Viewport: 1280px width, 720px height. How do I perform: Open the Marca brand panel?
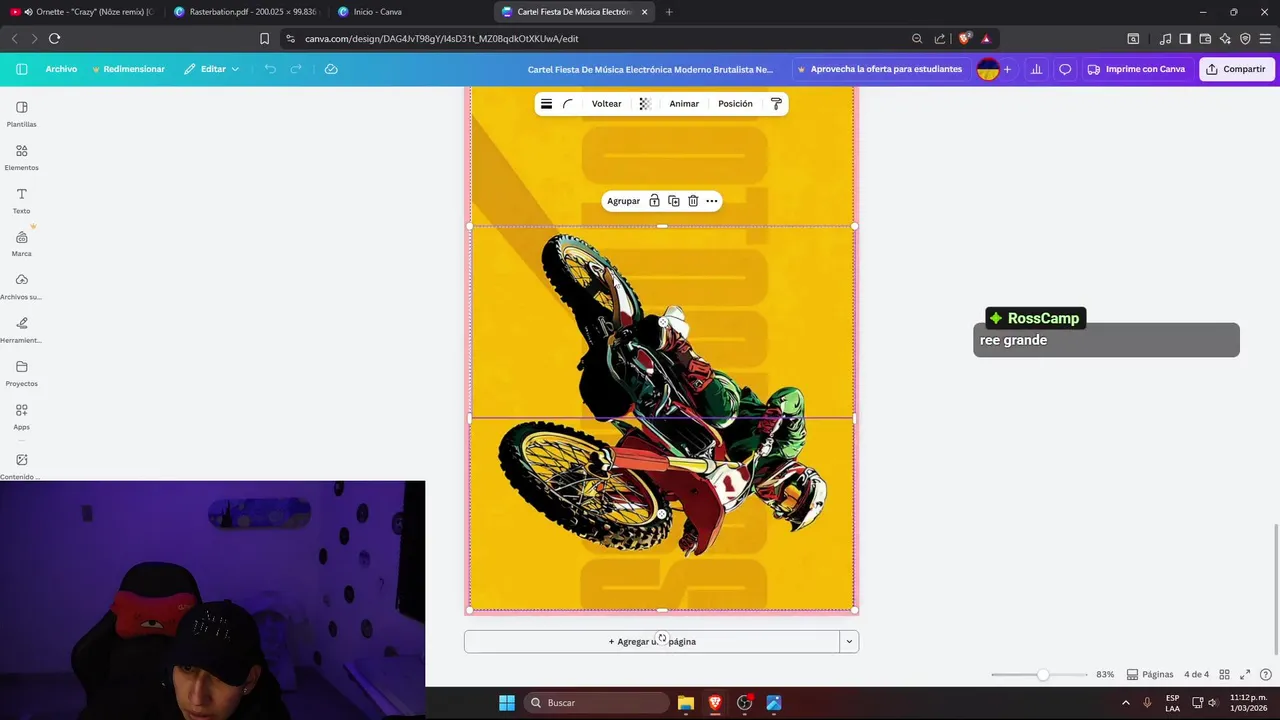(21, 244)
